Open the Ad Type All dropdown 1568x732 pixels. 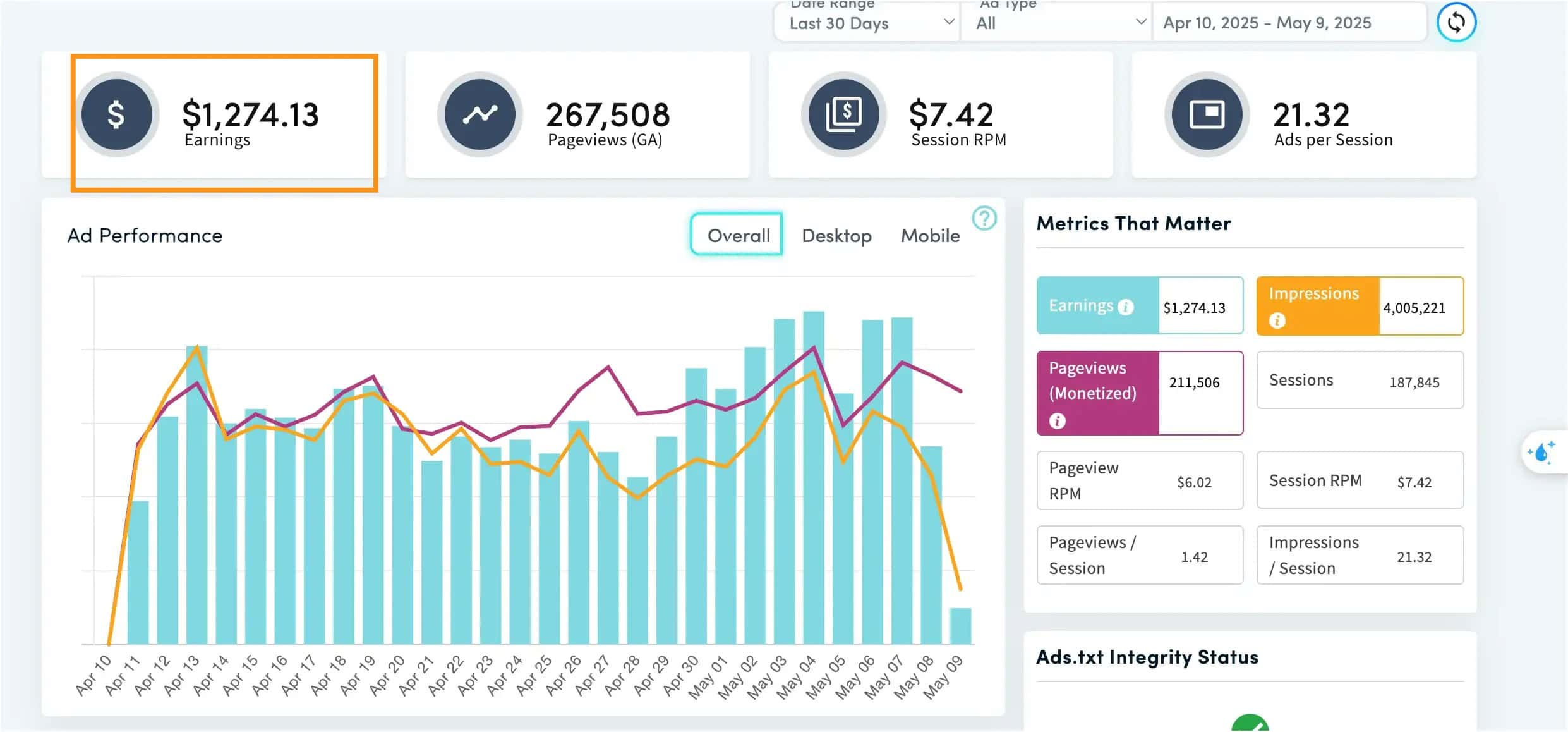[x=1057, y=21]
